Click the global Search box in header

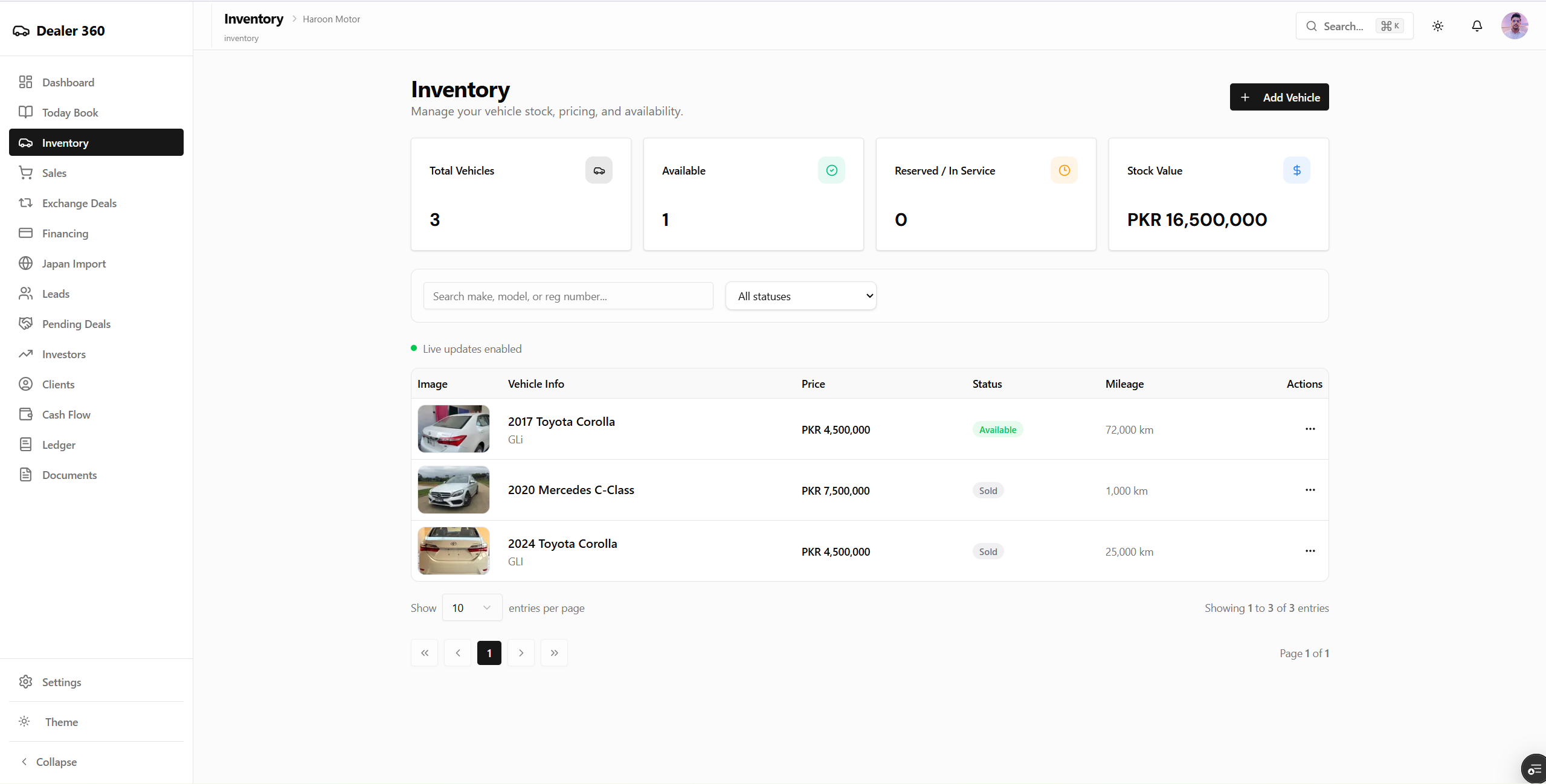tap(1354, 26)
